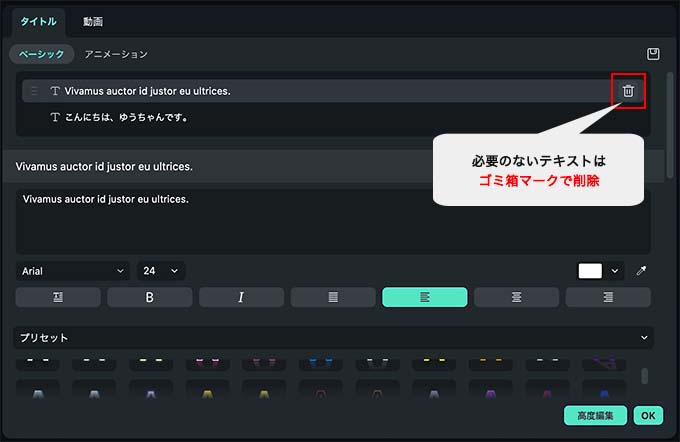Confirm with the OK button
Image resolution: width=680 pixels, height=442 pixels.
[x=648, y=416]
